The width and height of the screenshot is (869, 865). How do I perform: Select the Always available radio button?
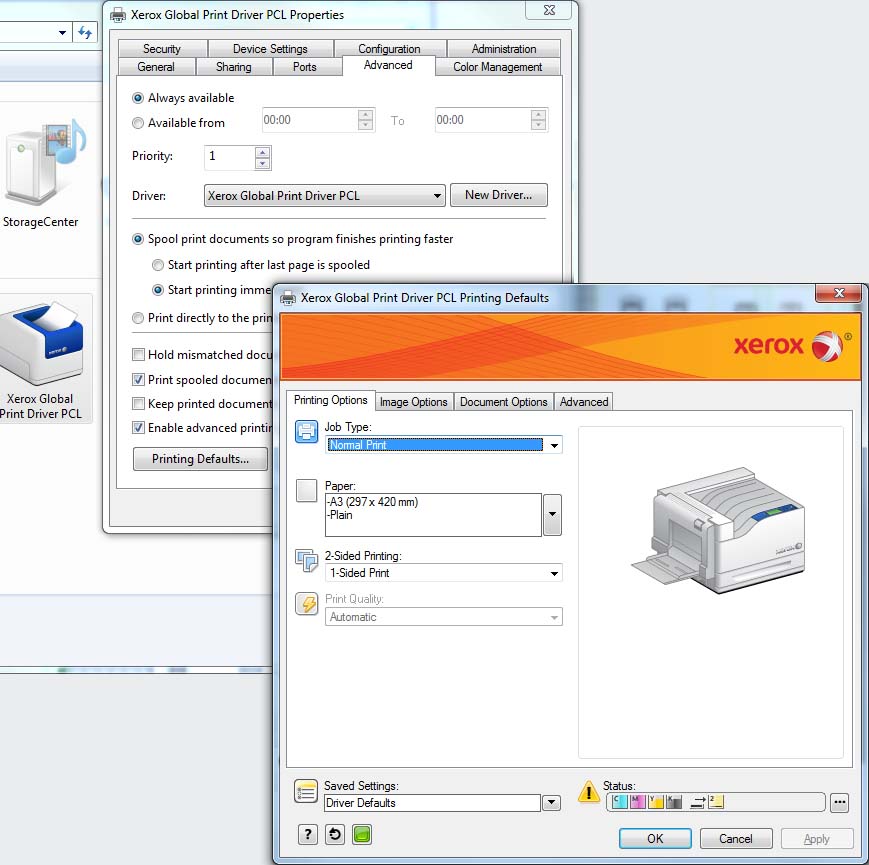(138, 98)
